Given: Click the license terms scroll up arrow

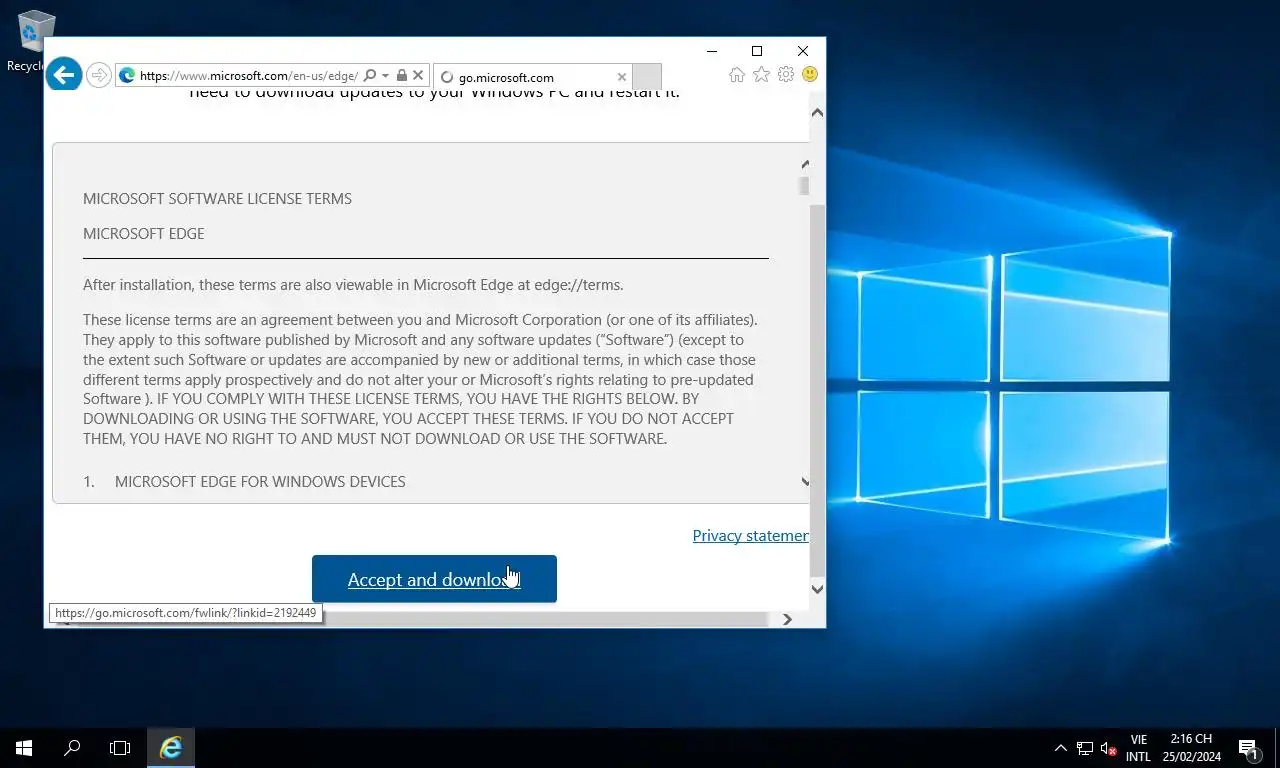Looking at the screenshot, I should [x=805, y=164].
